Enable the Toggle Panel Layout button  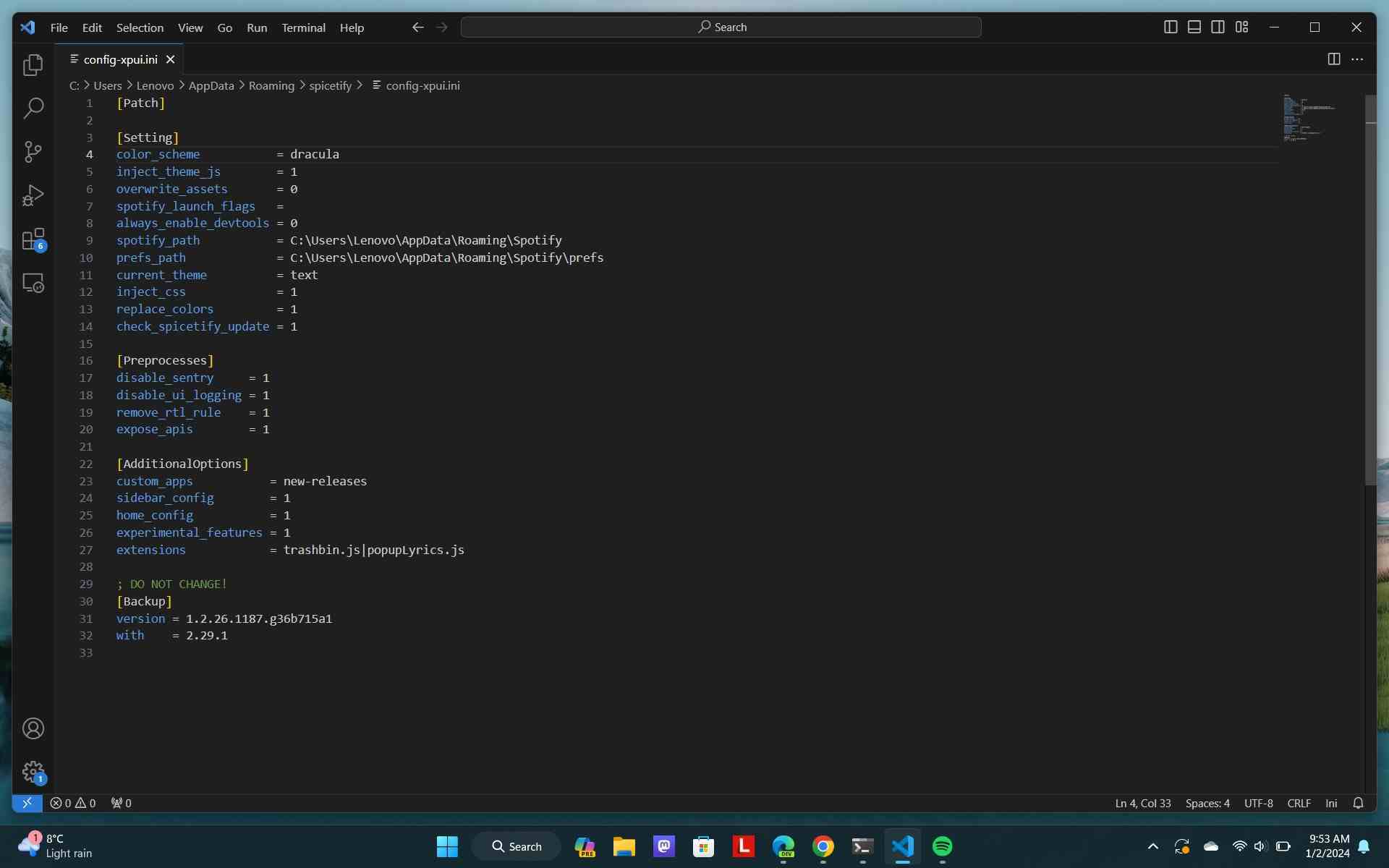pyautogui.click(x=1193, y=27)
